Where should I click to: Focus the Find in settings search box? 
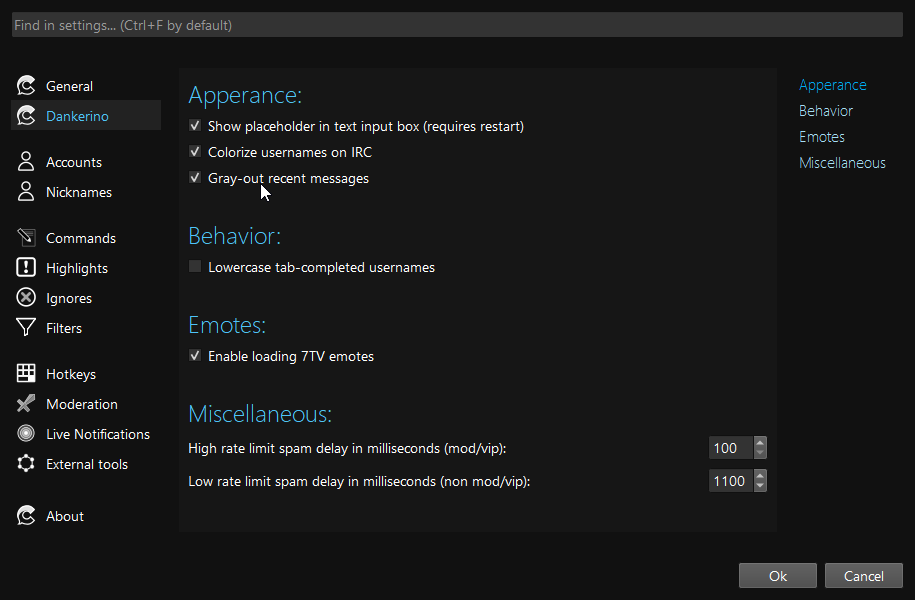pyautogui.click(x=457, y=25)
